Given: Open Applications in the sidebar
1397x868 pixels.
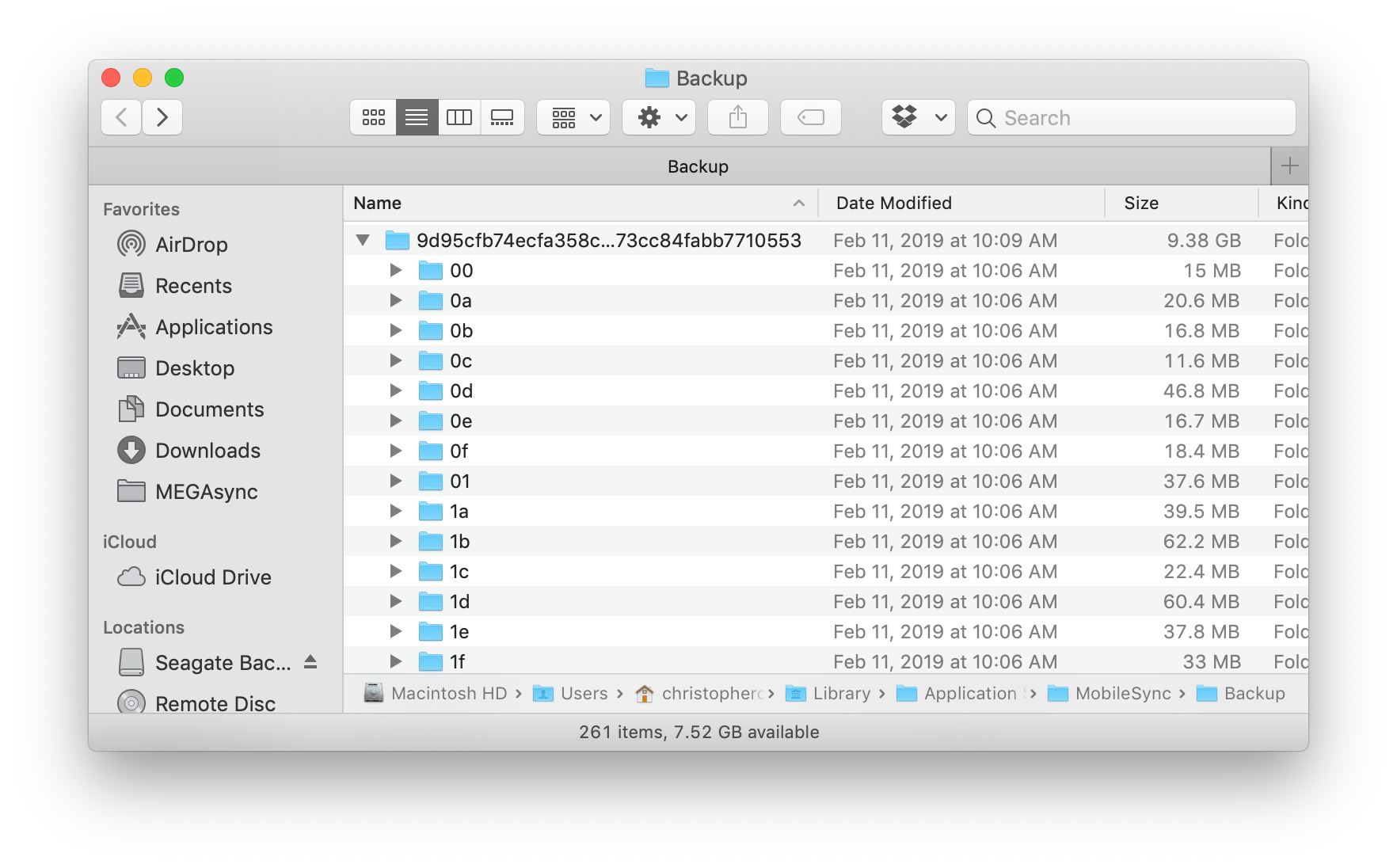Looking at the screenshot, I should [195, 326].
